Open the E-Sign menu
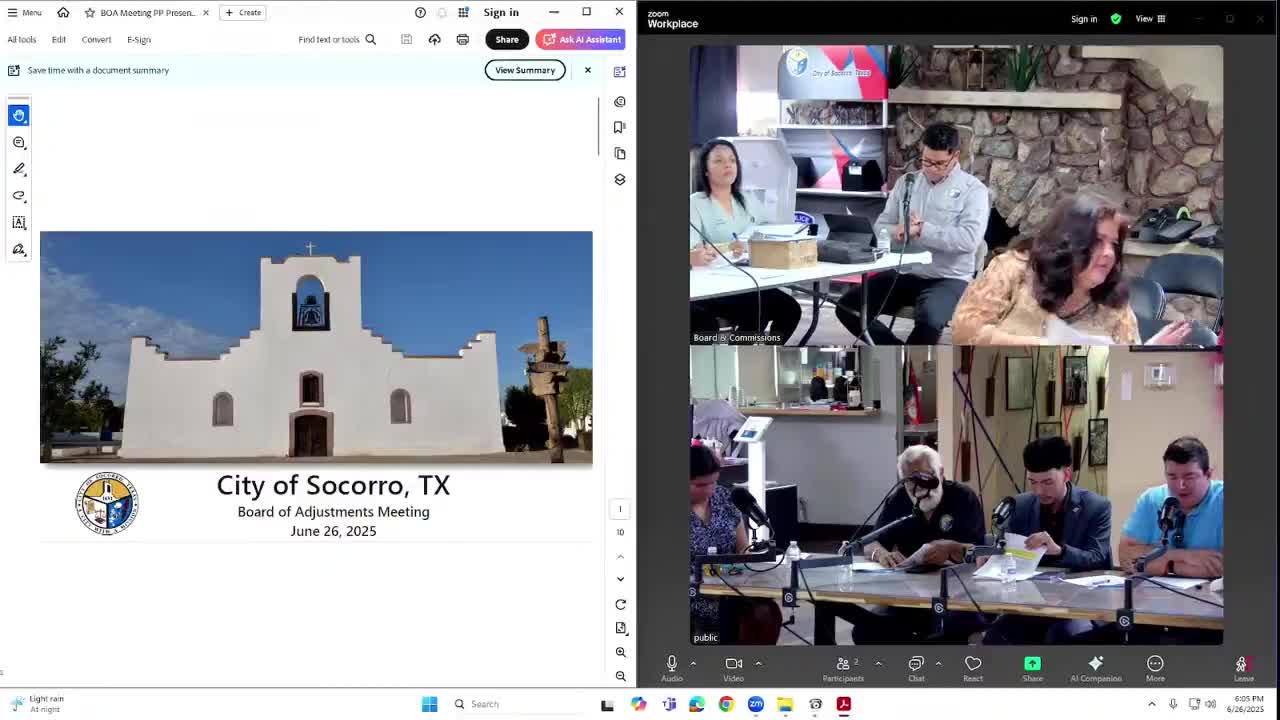Screen dimensions: 1280x720 pyautogui.click(x=139, y=39)
